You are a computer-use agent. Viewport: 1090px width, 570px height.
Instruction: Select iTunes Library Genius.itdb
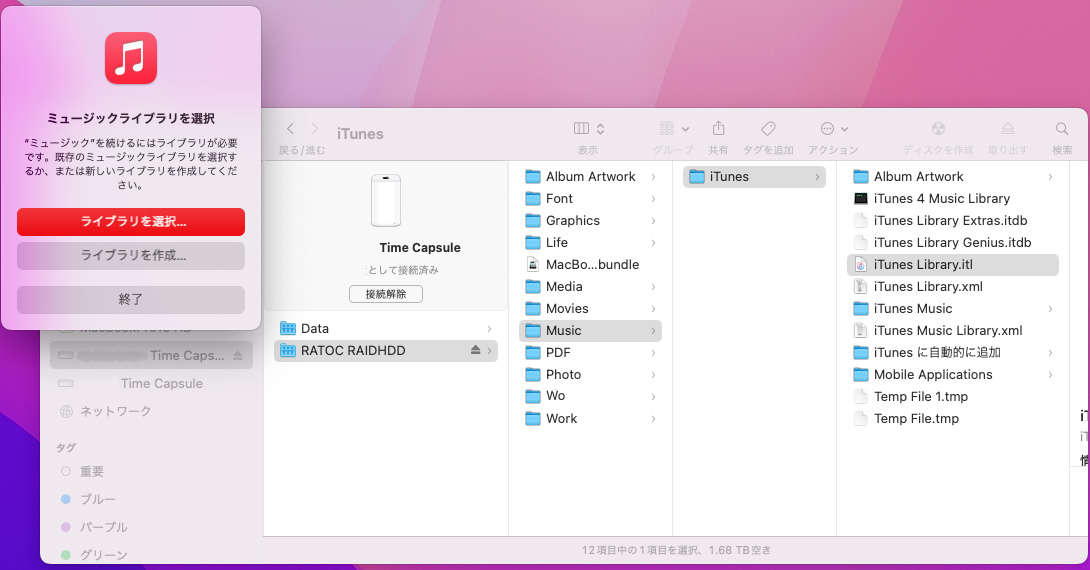(952, 243)
